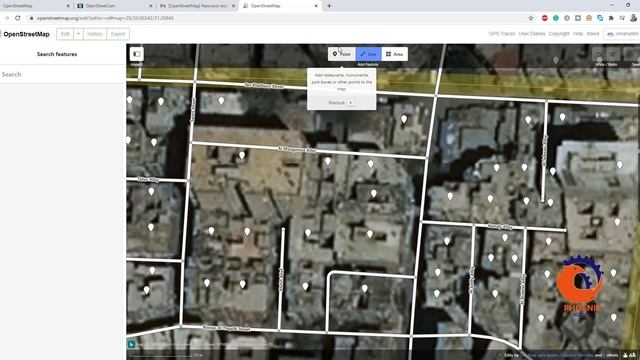Open the Help link
640x360 pixels.
[x=578, y=34]
